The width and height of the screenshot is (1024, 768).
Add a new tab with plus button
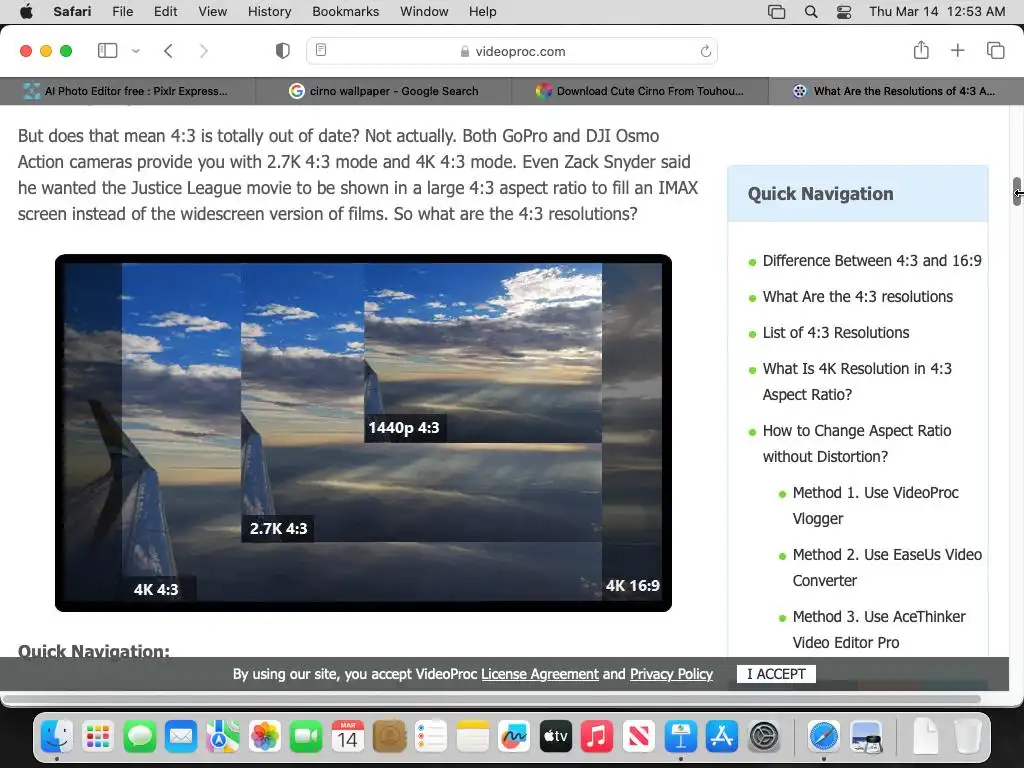957,50
